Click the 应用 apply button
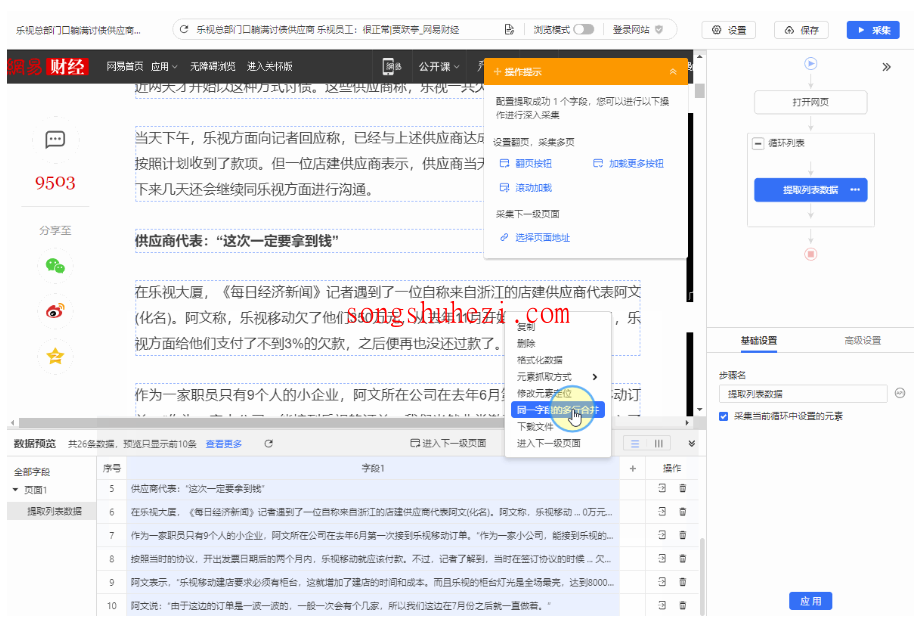This screenshot has width=915, height=642. (811, 601)
